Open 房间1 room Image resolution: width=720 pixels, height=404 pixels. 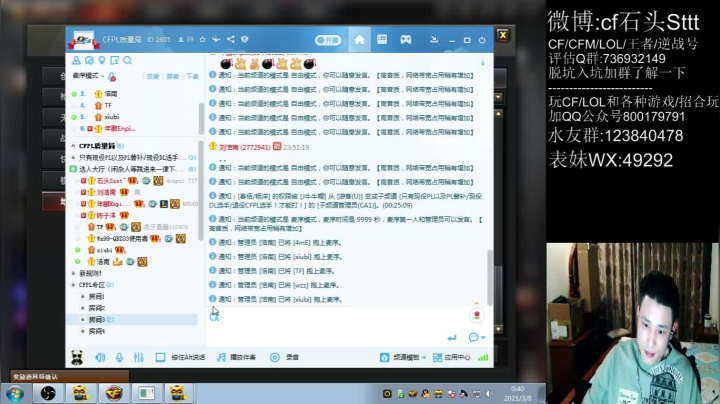click(x=96, y=297)
